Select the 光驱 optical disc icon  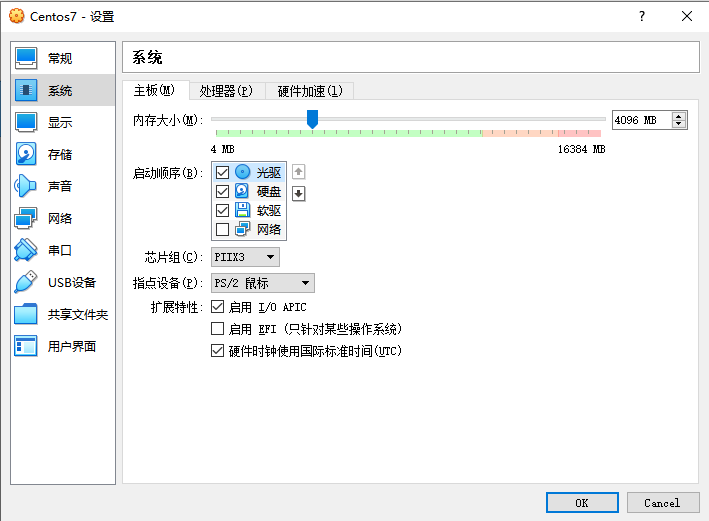[x=242, y=172]
